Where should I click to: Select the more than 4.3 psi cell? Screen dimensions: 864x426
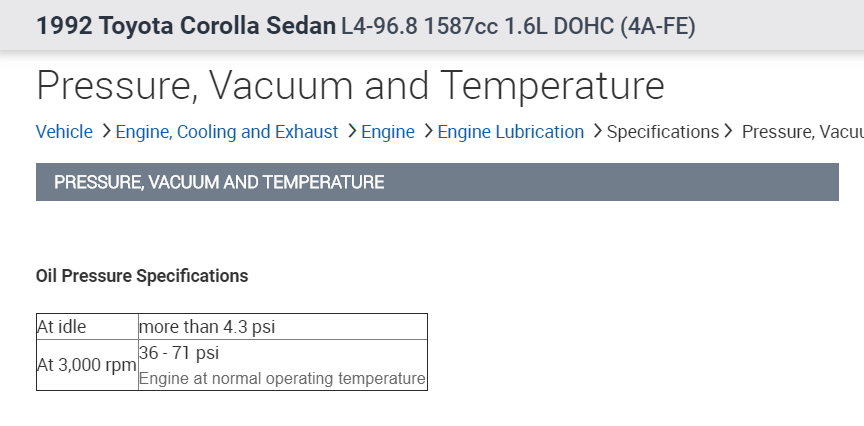click(207, 327)
